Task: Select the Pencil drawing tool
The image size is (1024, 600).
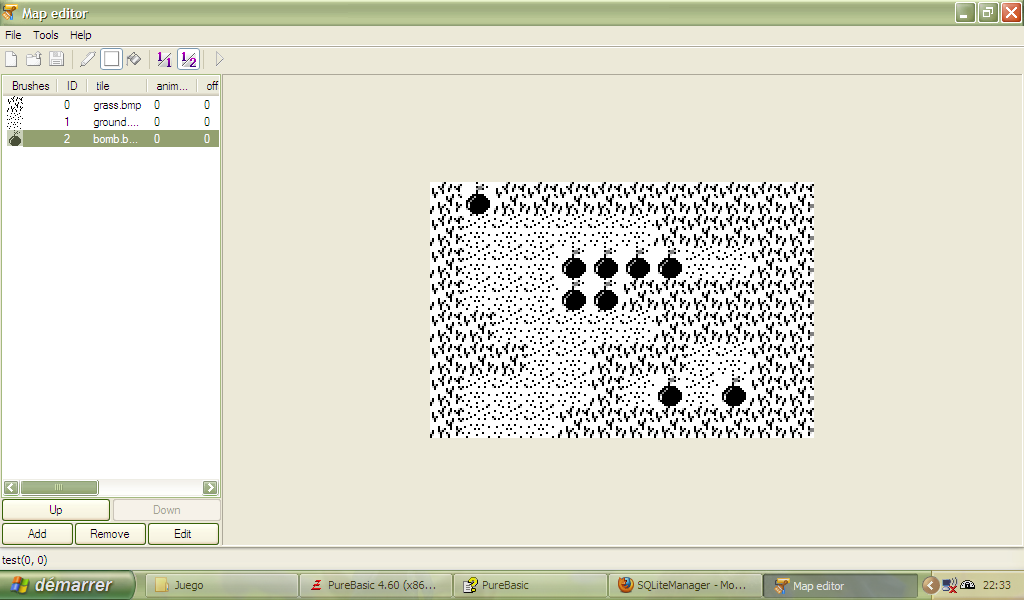Action: click(x=88, y=59)
